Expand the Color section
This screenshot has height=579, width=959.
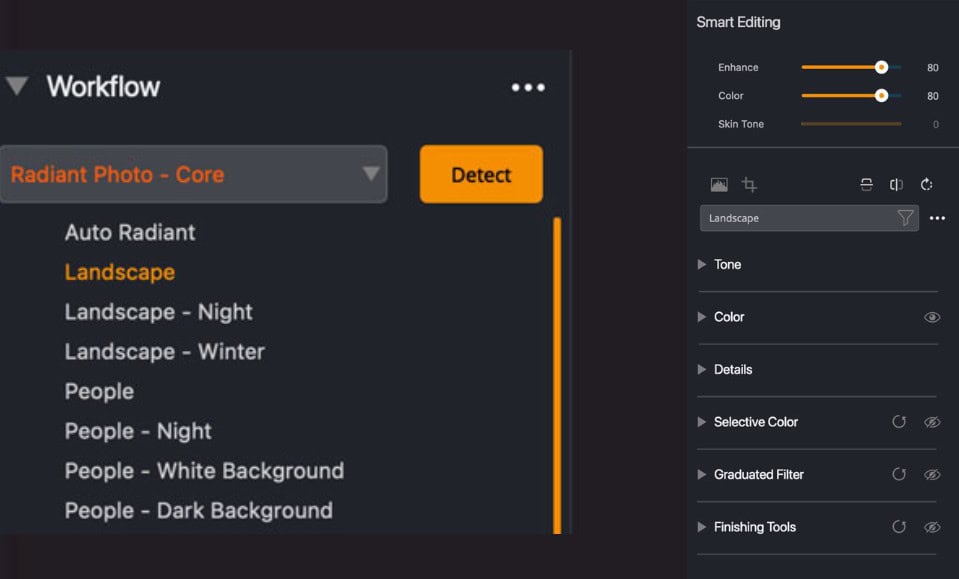702,317
